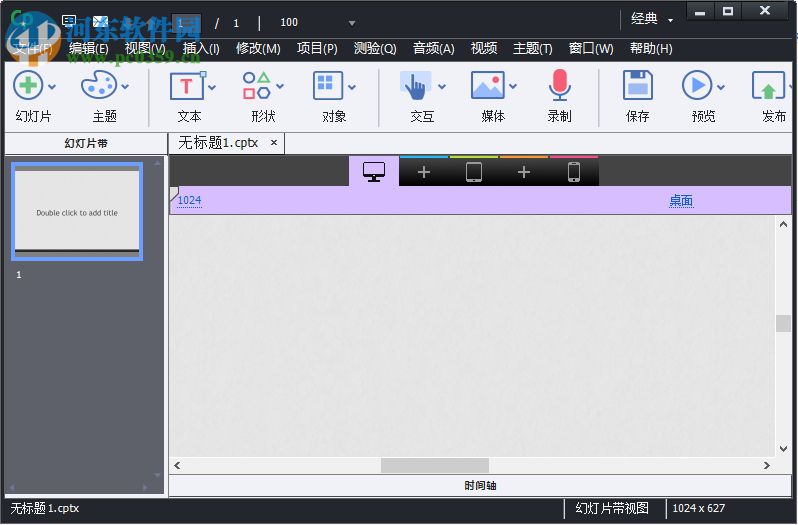Viewport: 798px width, 525px height.
Task: Open the zoom level 100 dropdown
Action: 352,23
